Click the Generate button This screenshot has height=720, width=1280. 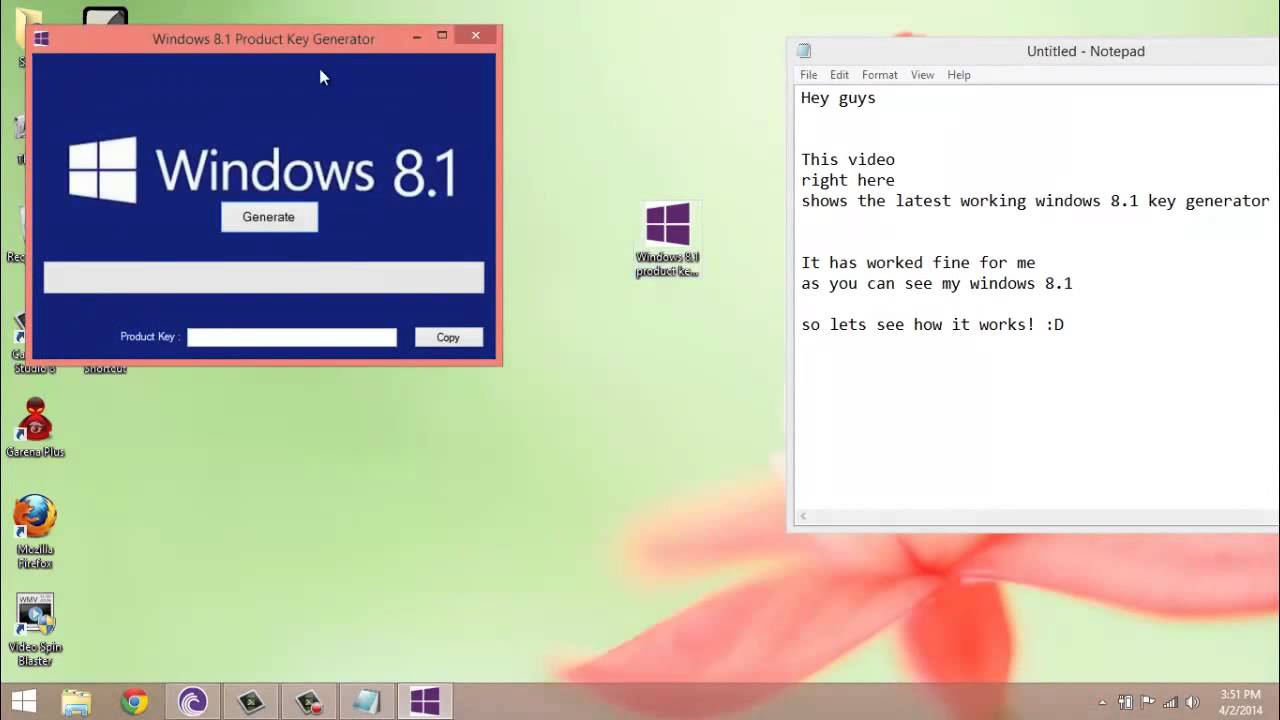269,217
